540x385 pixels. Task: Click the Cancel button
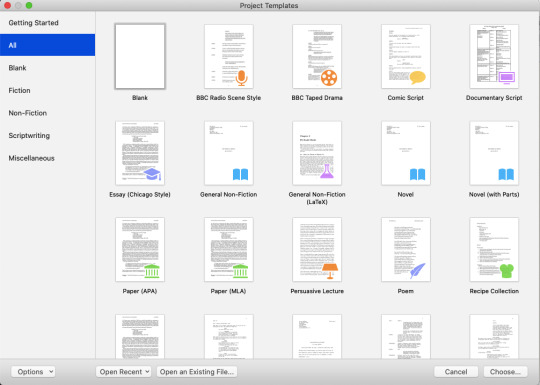point(456,372)
